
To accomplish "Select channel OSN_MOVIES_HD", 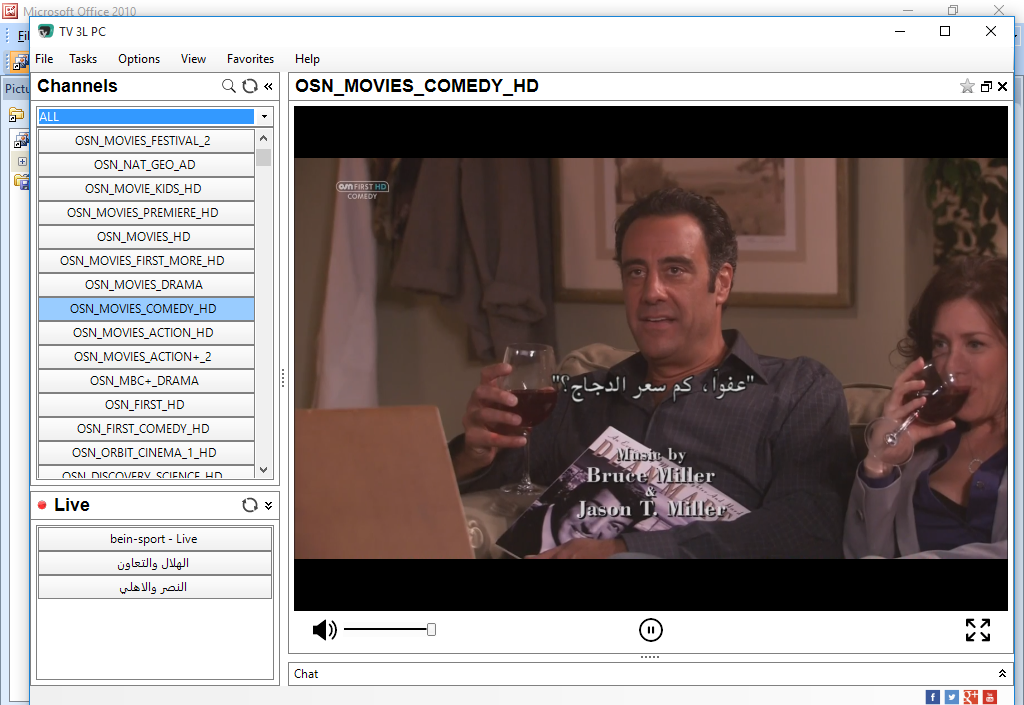I will 146,237.
